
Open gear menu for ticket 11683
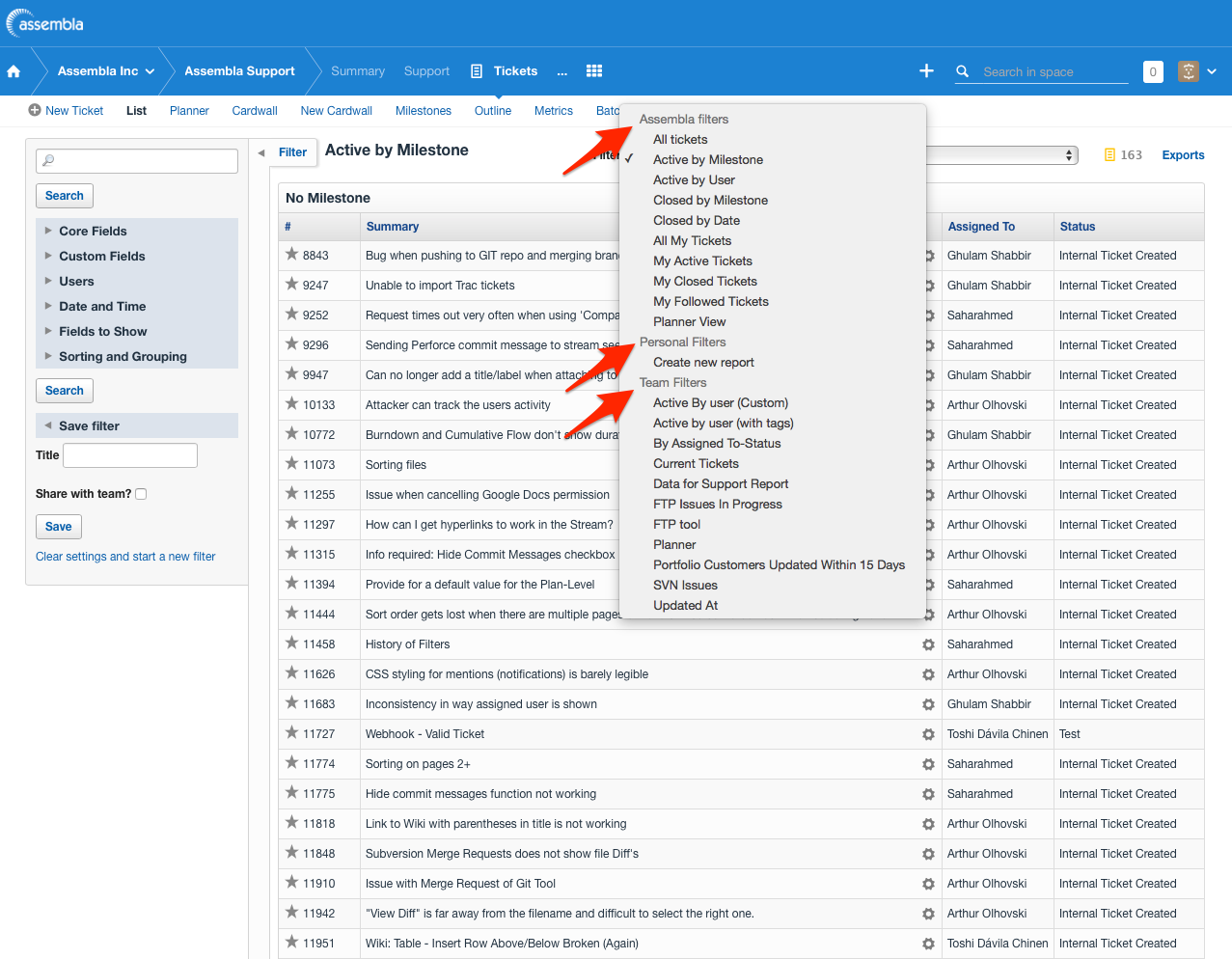coord(928,704)
